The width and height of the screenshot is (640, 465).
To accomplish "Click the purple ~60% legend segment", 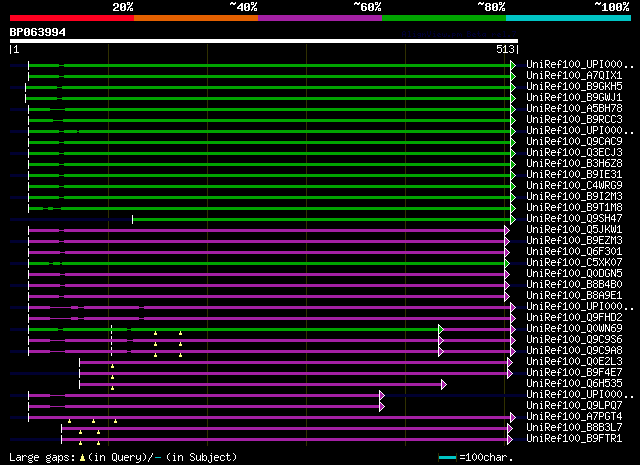I will click(x=320, y=18).
